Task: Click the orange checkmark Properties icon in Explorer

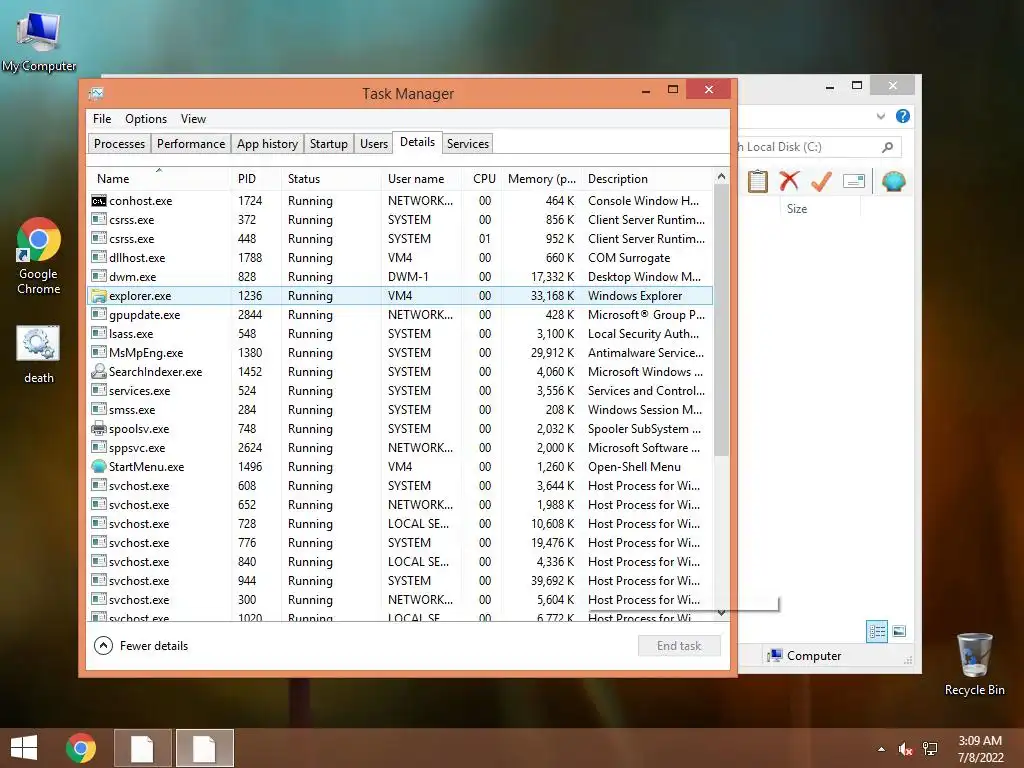Action: pyautogui.click(x=821, y=181)
